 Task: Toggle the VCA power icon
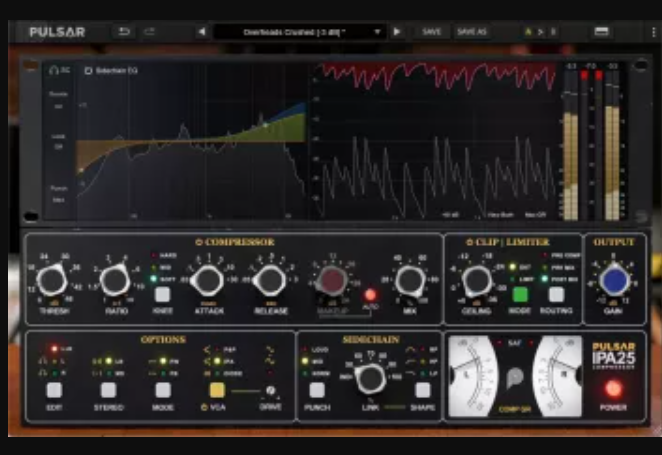(x=205, y=408)
